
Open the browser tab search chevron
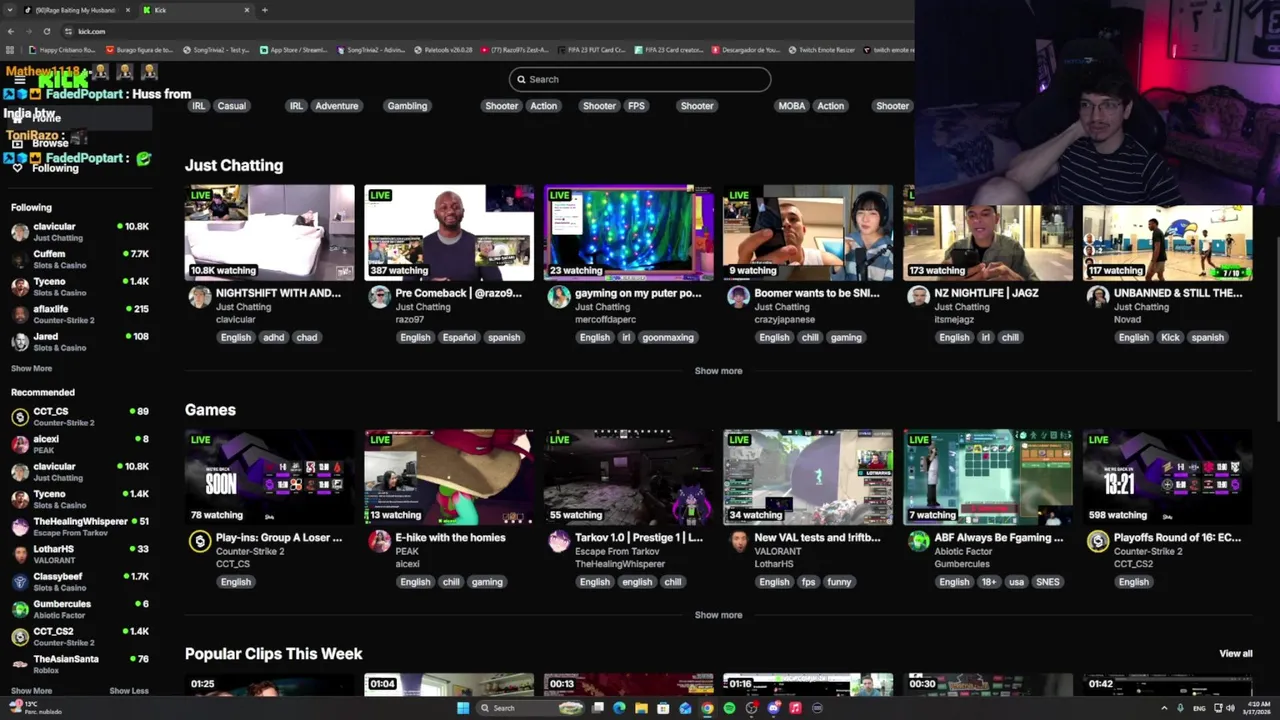click(8, 10)
